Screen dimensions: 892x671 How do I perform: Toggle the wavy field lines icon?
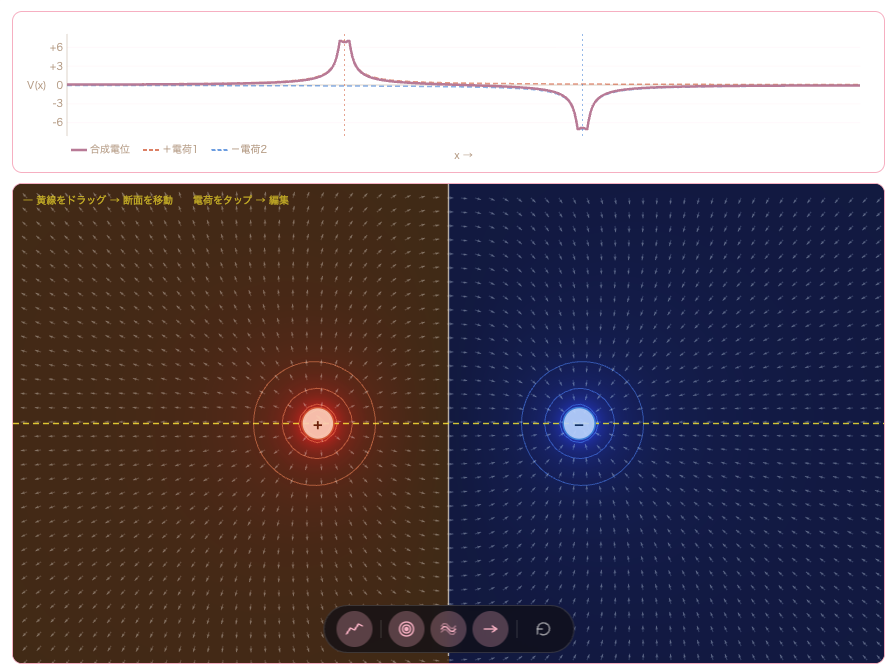coord(448,629)
